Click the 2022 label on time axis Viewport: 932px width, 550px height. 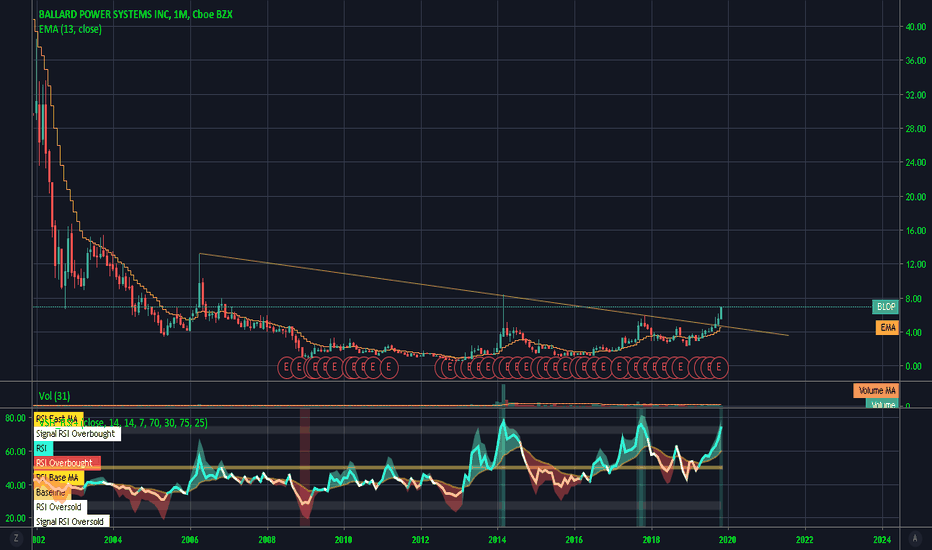point(805,540)
